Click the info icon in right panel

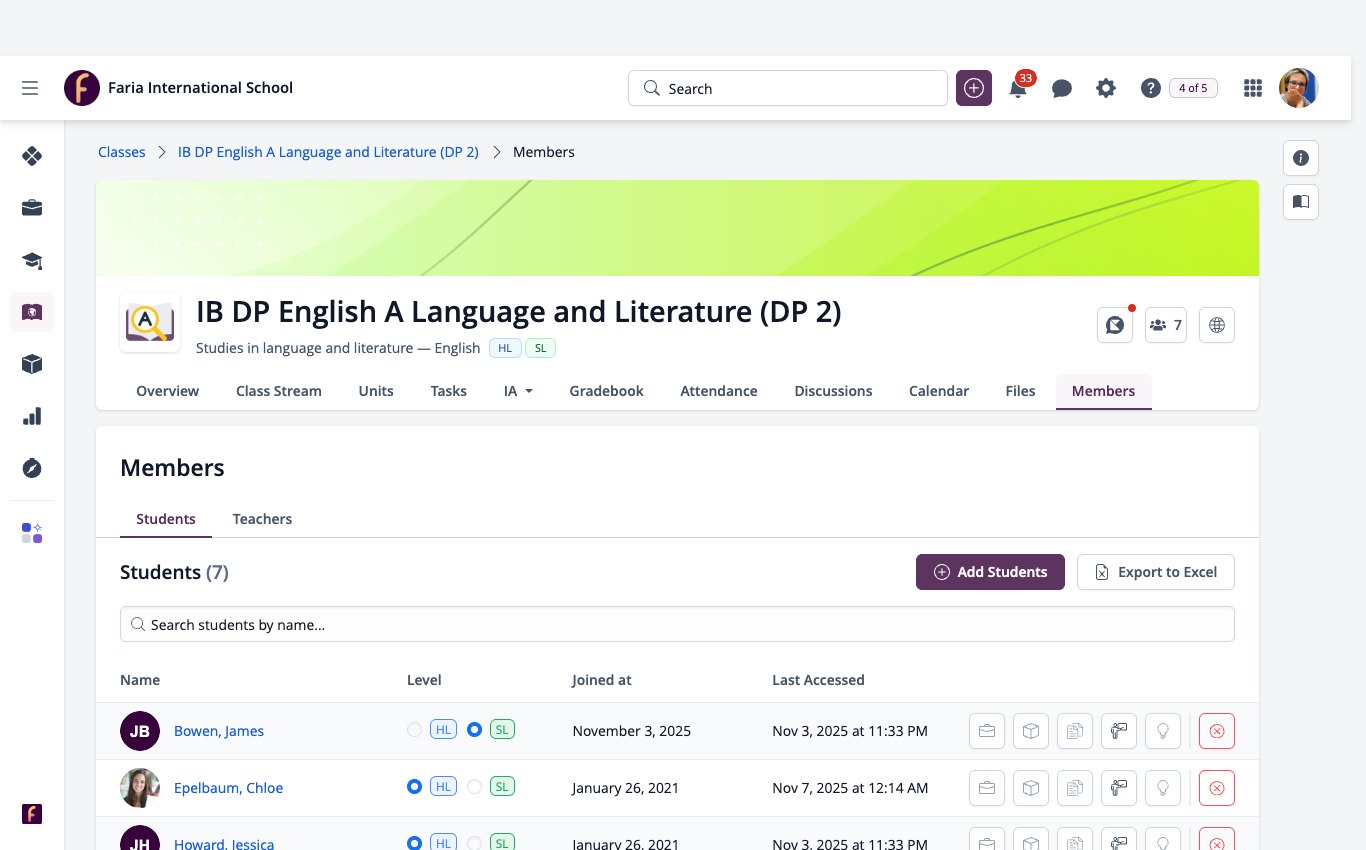[1301, 158]
